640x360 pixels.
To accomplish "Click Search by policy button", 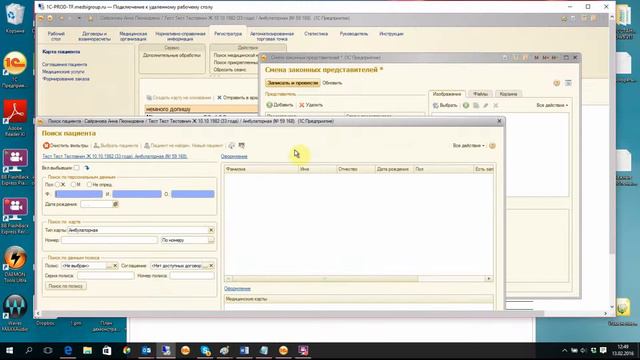I will [x=66, y=286].
